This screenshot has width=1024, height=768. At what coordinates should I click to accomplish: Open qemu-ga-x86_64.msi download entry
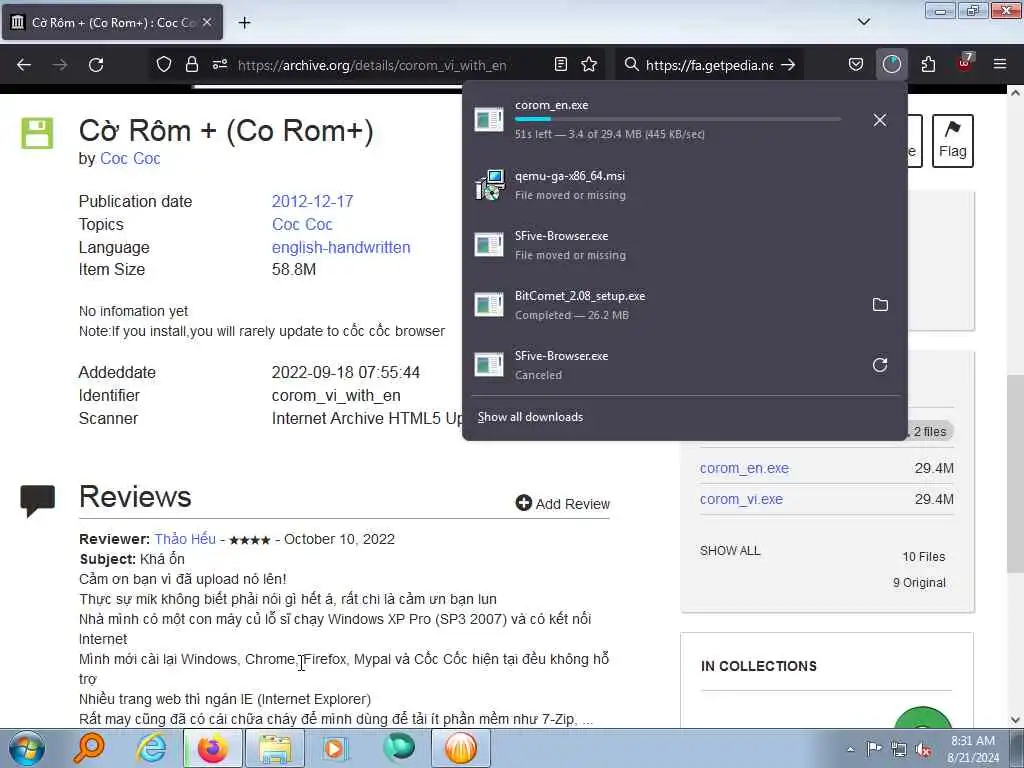[684, 185]
